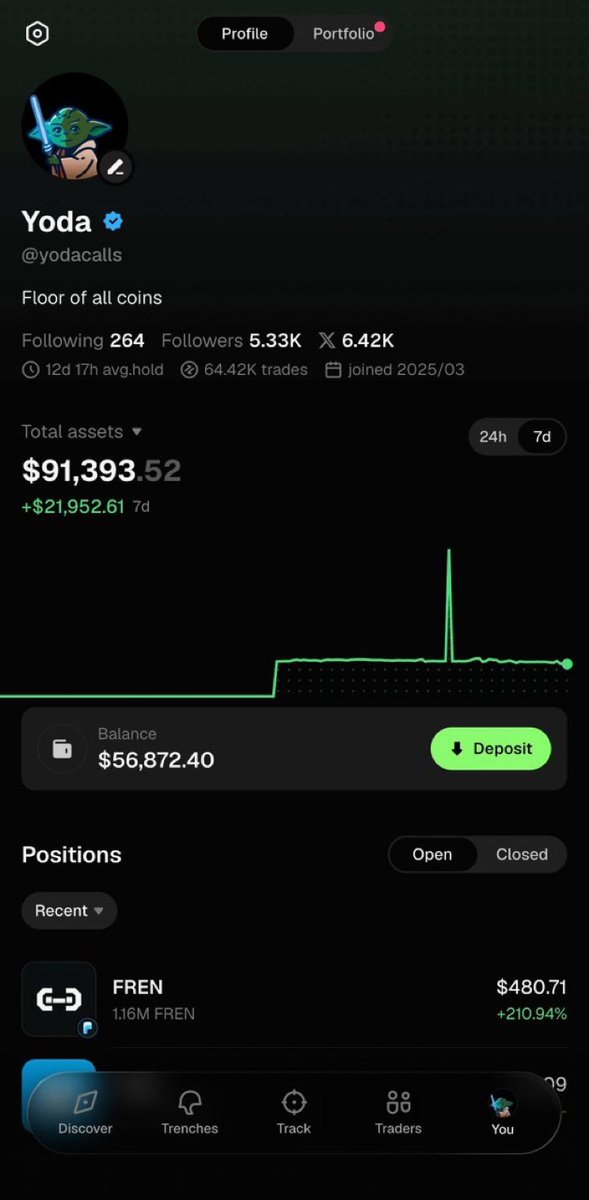Open the Traders grid icon

click(398, 1102)
